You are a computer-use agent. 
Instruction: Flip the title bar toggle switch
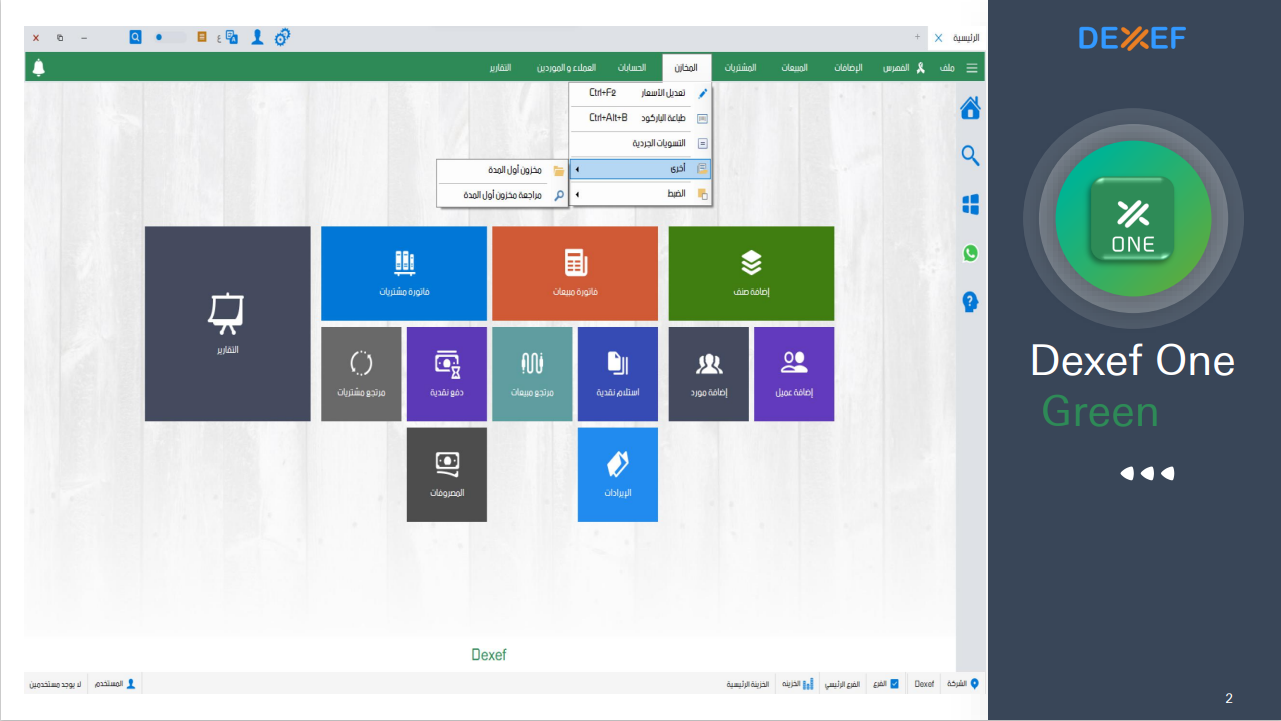pos(170,37)
